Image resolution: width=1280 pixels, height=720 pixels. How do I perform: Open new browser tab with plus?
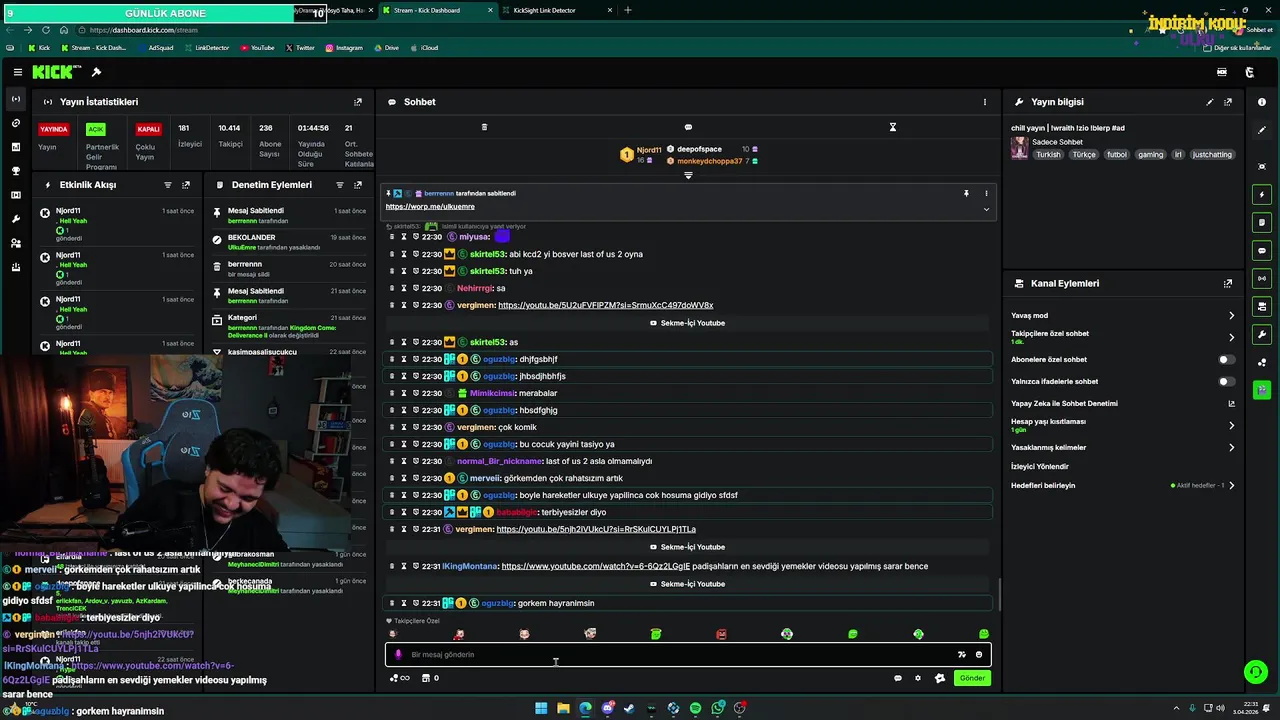pyautogui.click(x=628, y=10)
